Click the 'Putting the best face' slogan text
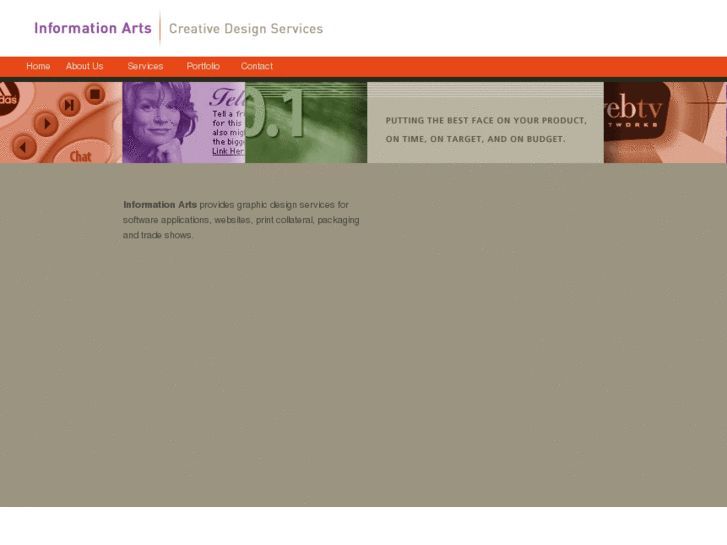Viewport: 727px width, 545px height. [486, 121]
